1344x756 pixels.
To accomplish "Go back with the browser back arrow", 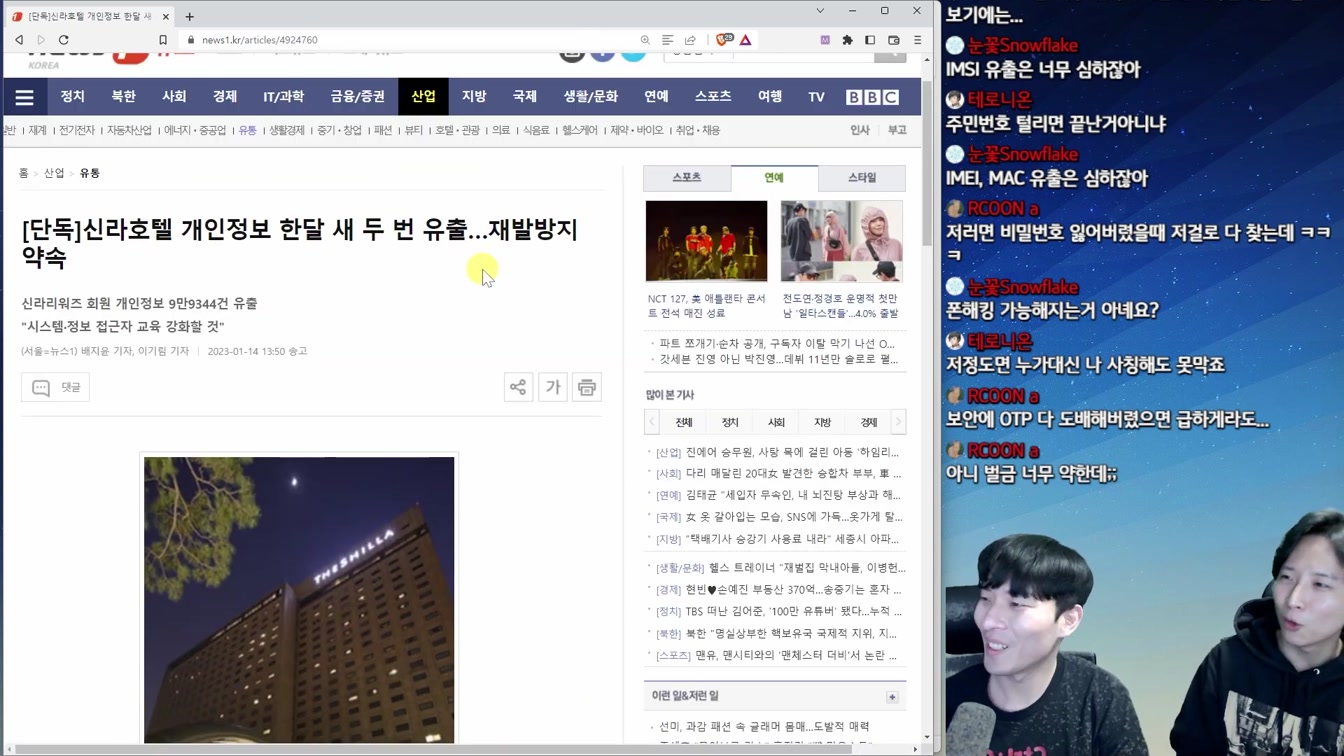I will pyautogui.click(x=19, y=40).
